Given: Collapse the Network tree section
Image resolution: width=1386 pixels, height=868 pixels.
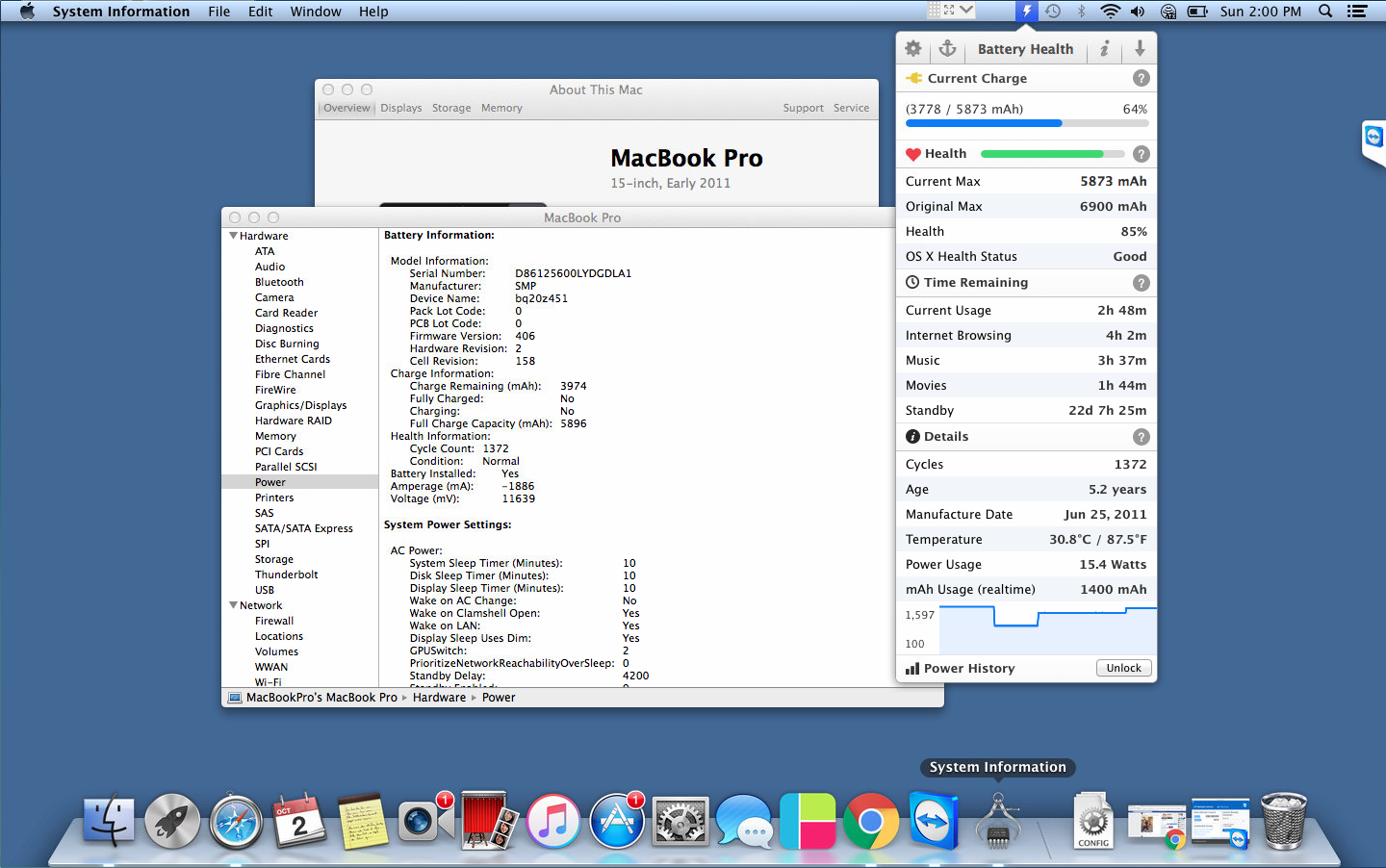Looking at the screenshot, I should coord(233,605).
